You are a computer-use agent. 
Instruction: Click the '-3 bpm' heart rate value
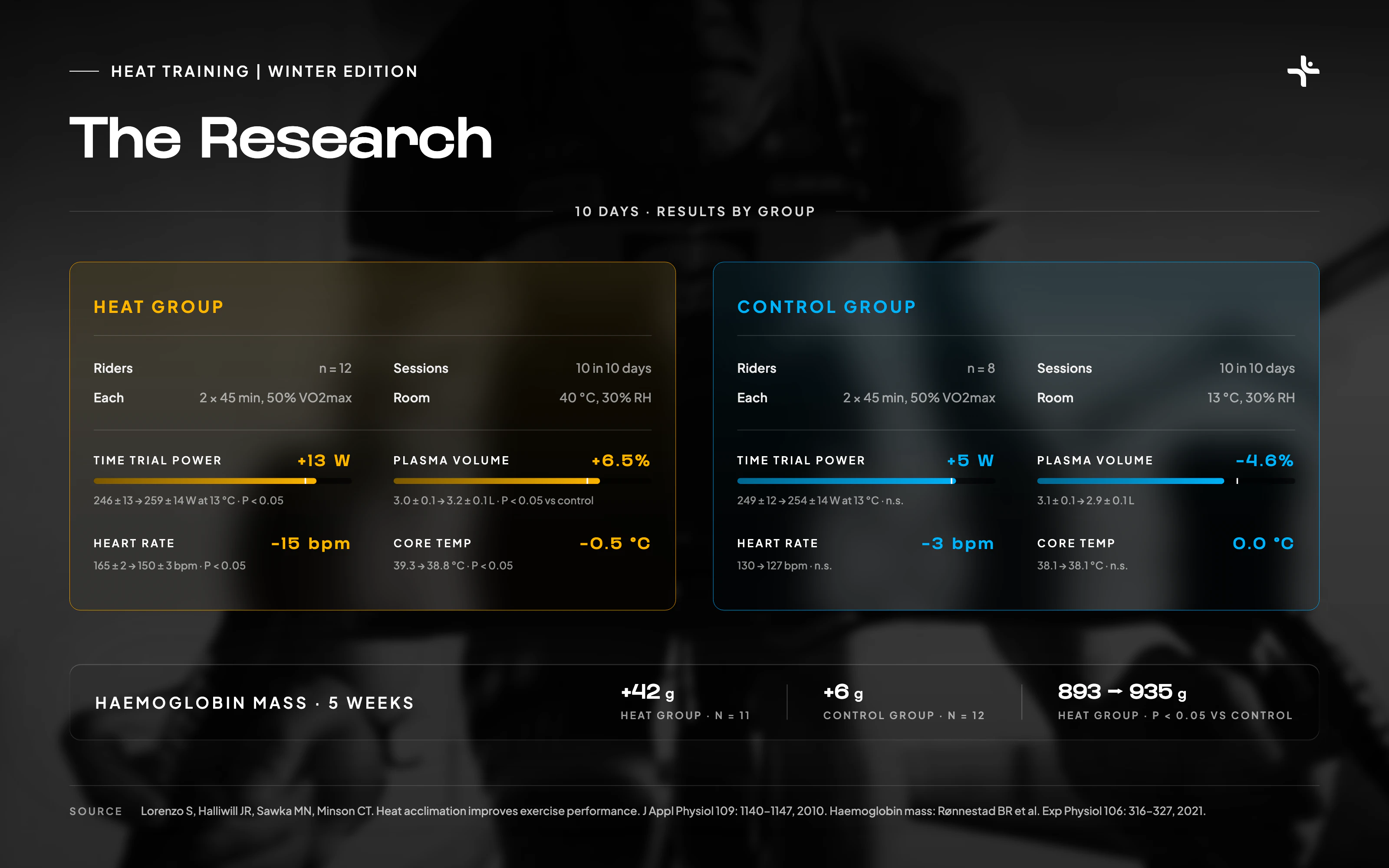coord(958,544)
